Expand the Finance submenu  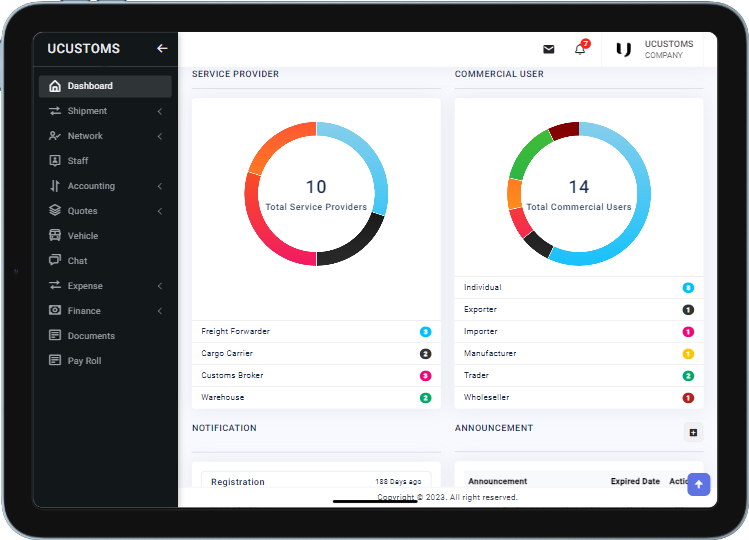160,311
